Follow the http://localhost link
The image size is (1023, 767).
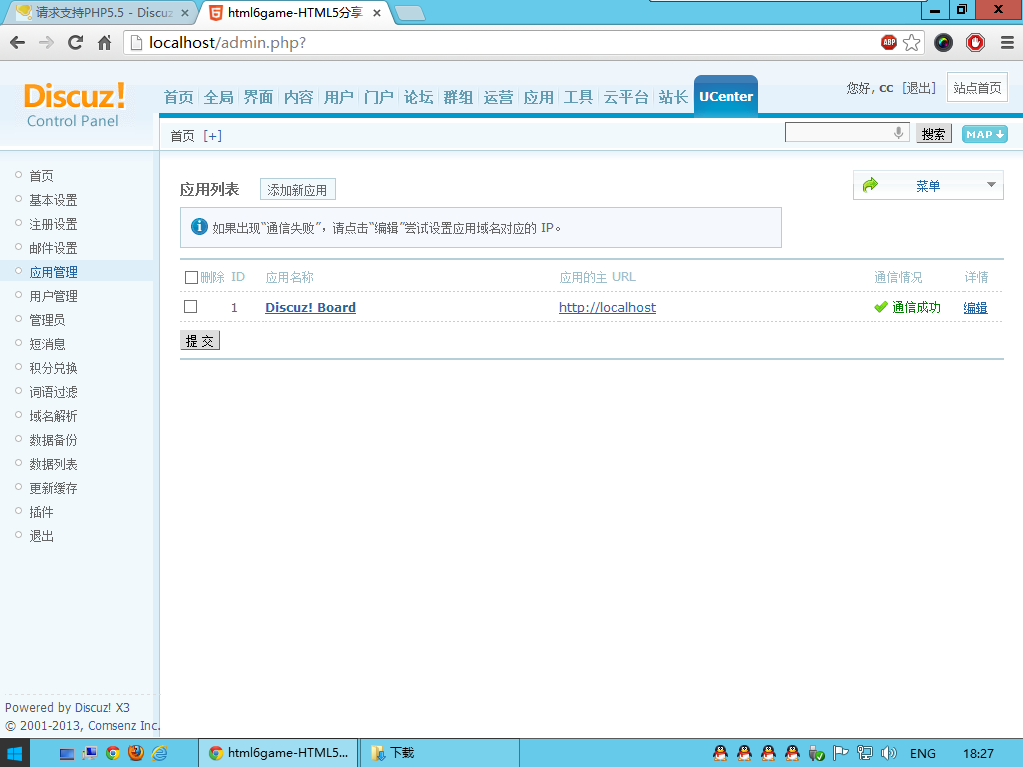[x=607, y=307]
